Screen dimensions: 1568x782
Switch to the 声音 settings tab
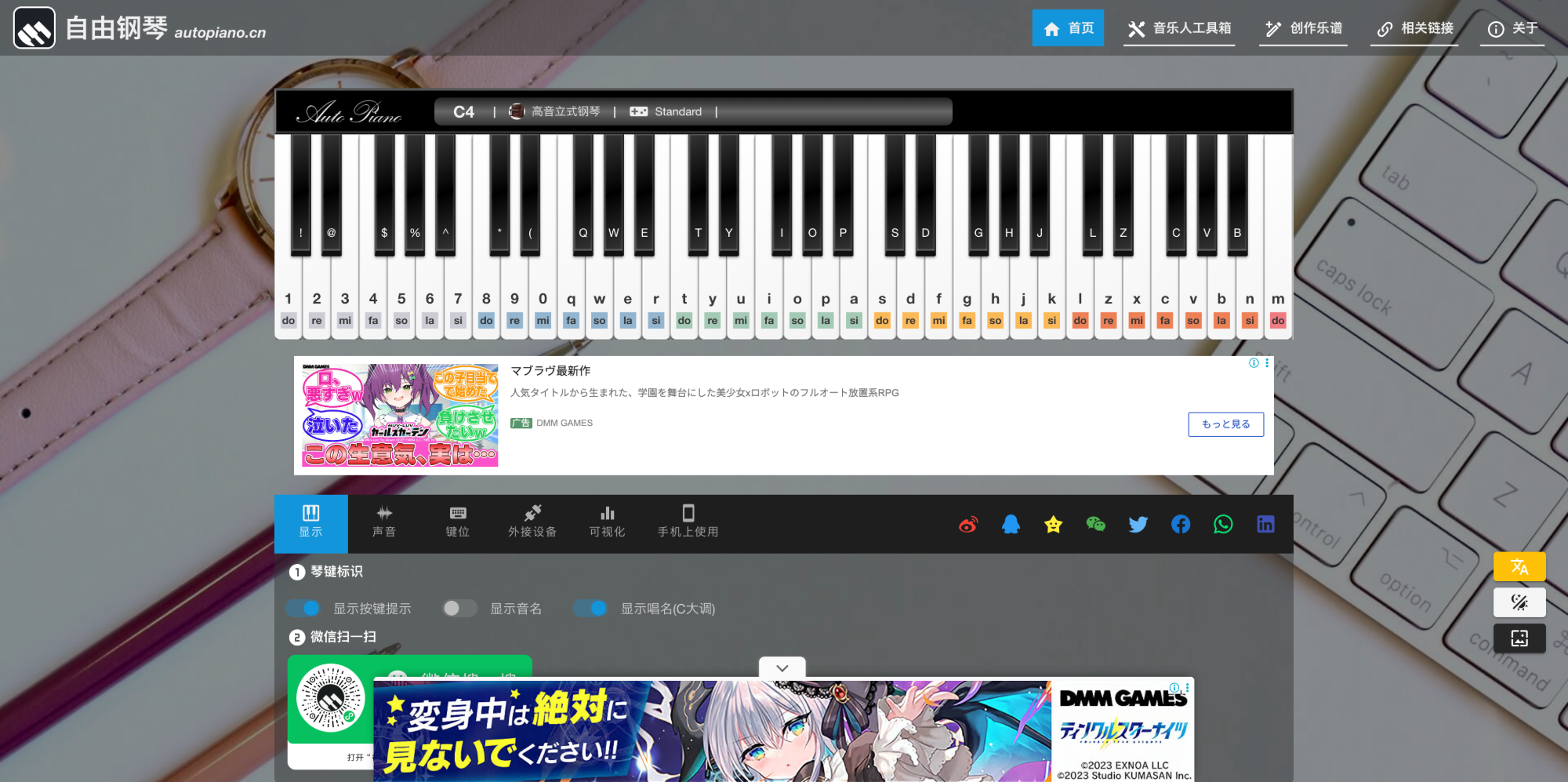pyautogui.click(x=384, y=523)
